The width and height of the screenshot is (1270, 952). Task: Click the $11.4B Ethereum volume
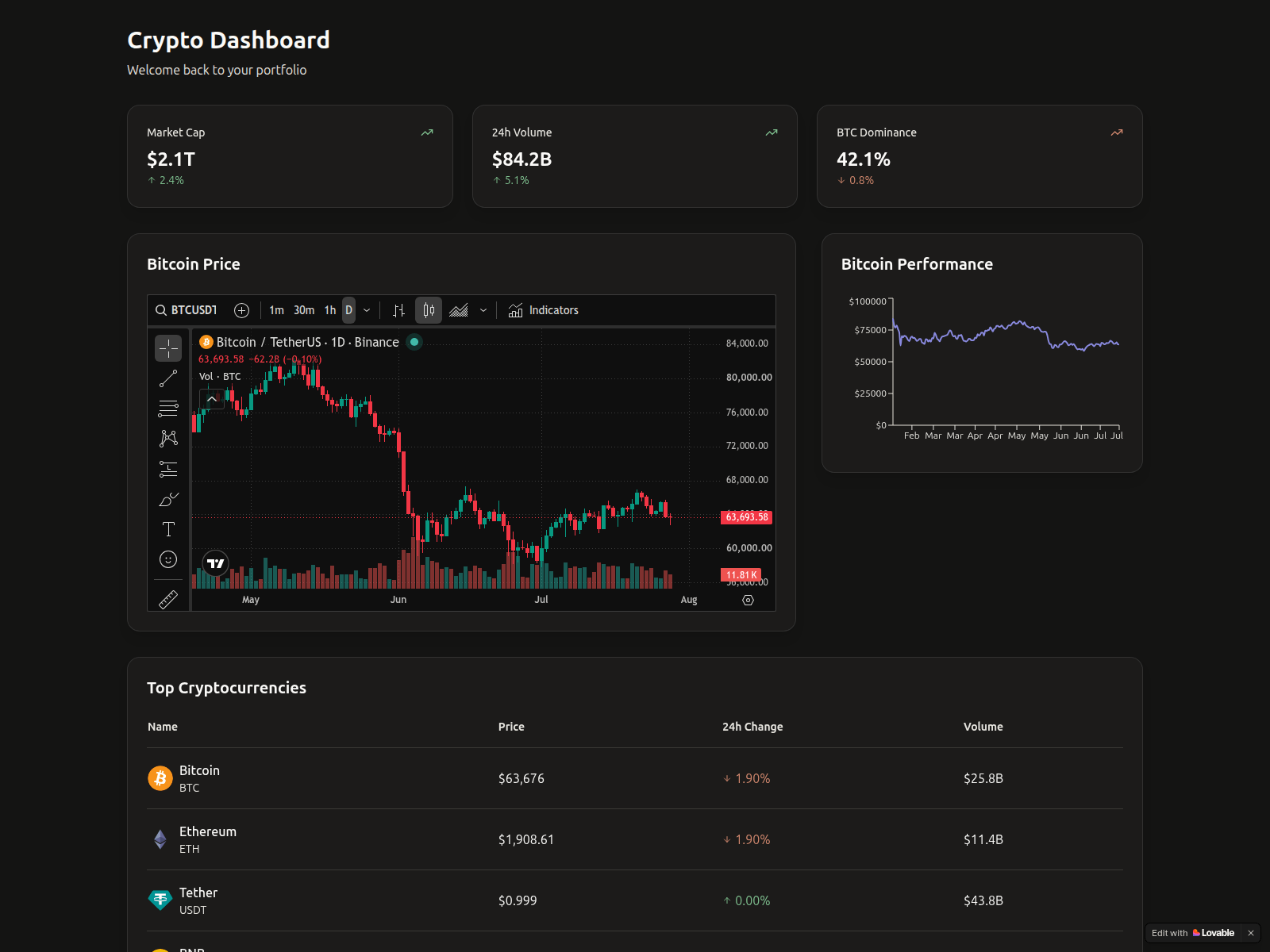tap(983, 839)
